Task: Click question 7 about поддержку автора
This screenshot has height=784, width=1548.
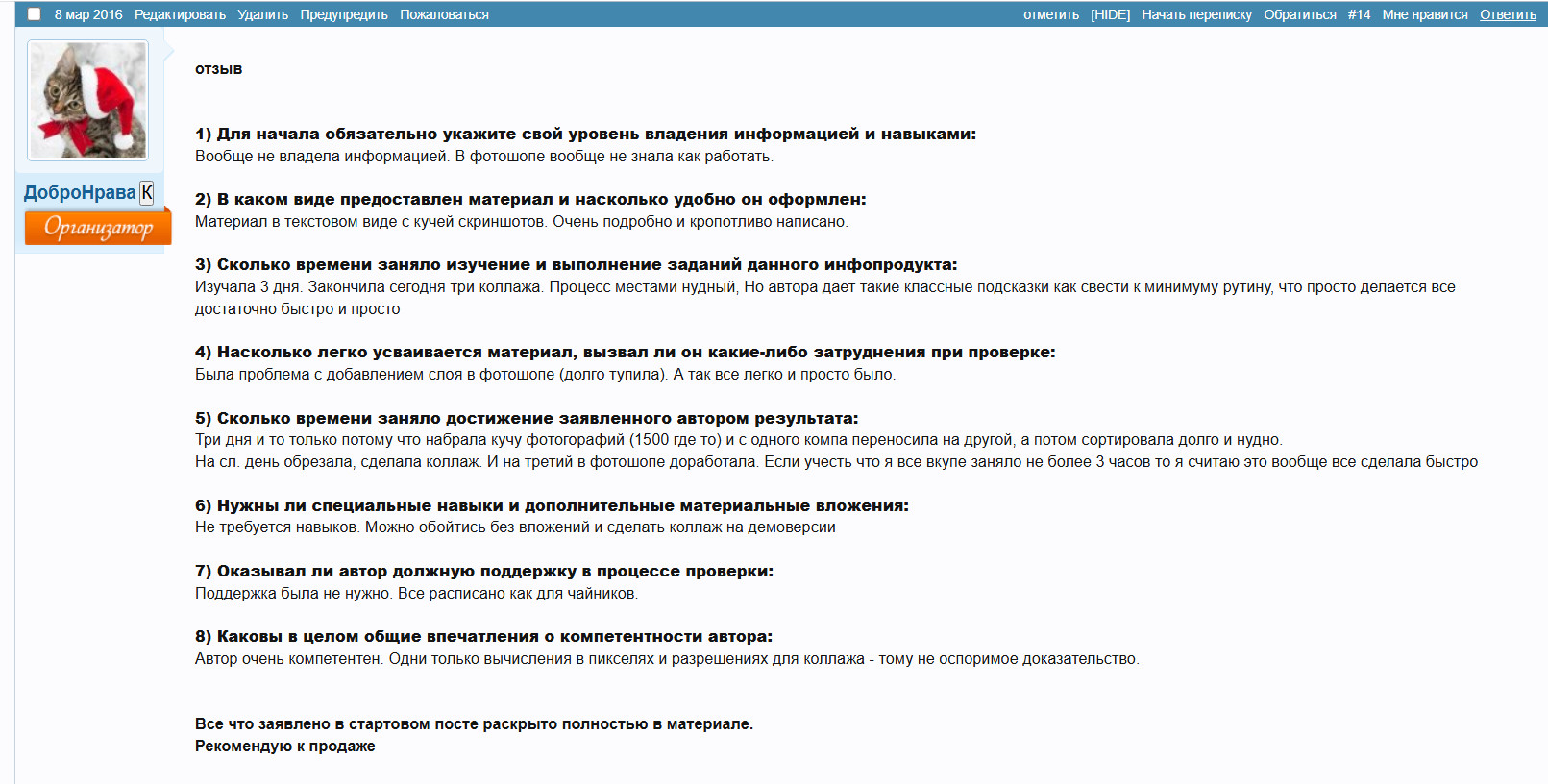Action: [x=484, y=572]
